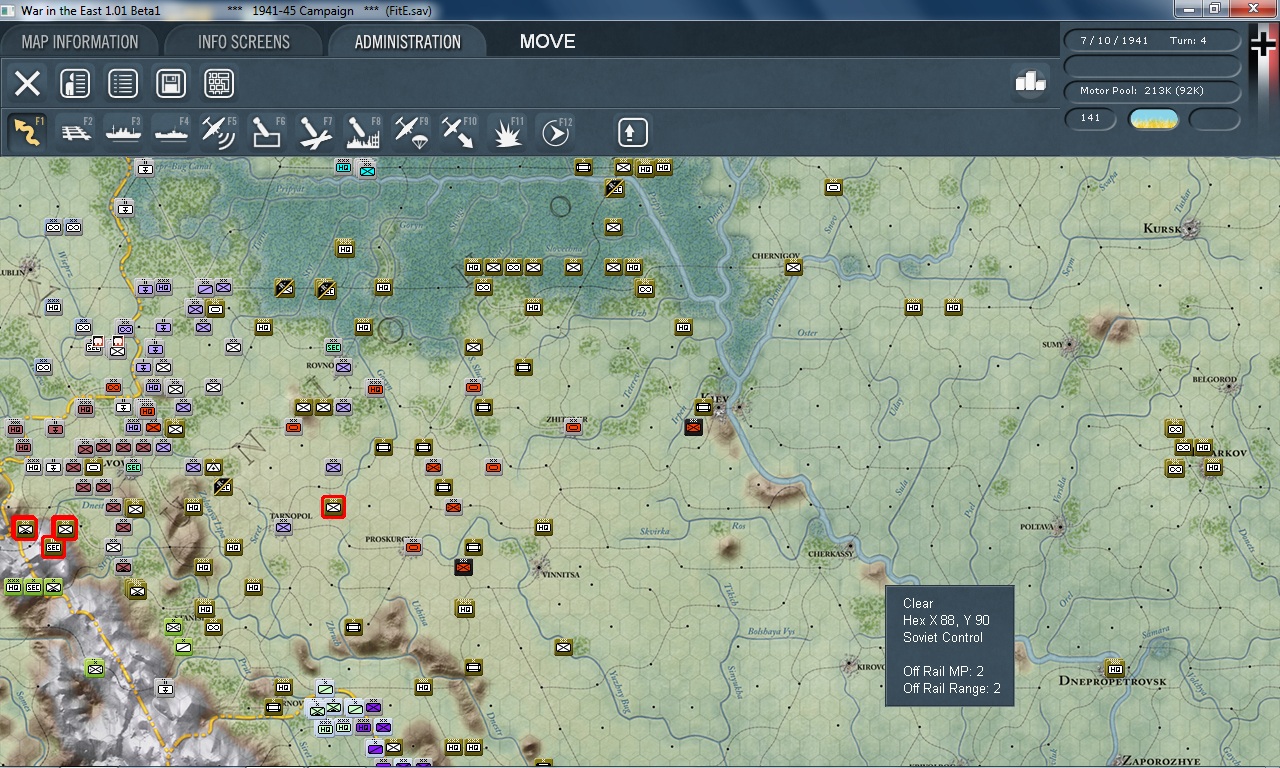Click the Cherkassy city label
This screenshot has height=768, width=1280.
831,553
